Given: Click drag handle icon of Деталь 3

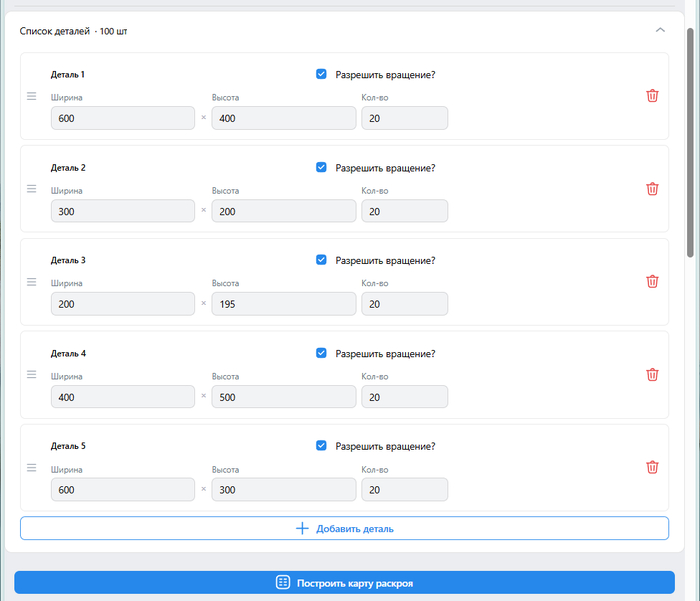Looking at the screenshot, I should [31, 281].
